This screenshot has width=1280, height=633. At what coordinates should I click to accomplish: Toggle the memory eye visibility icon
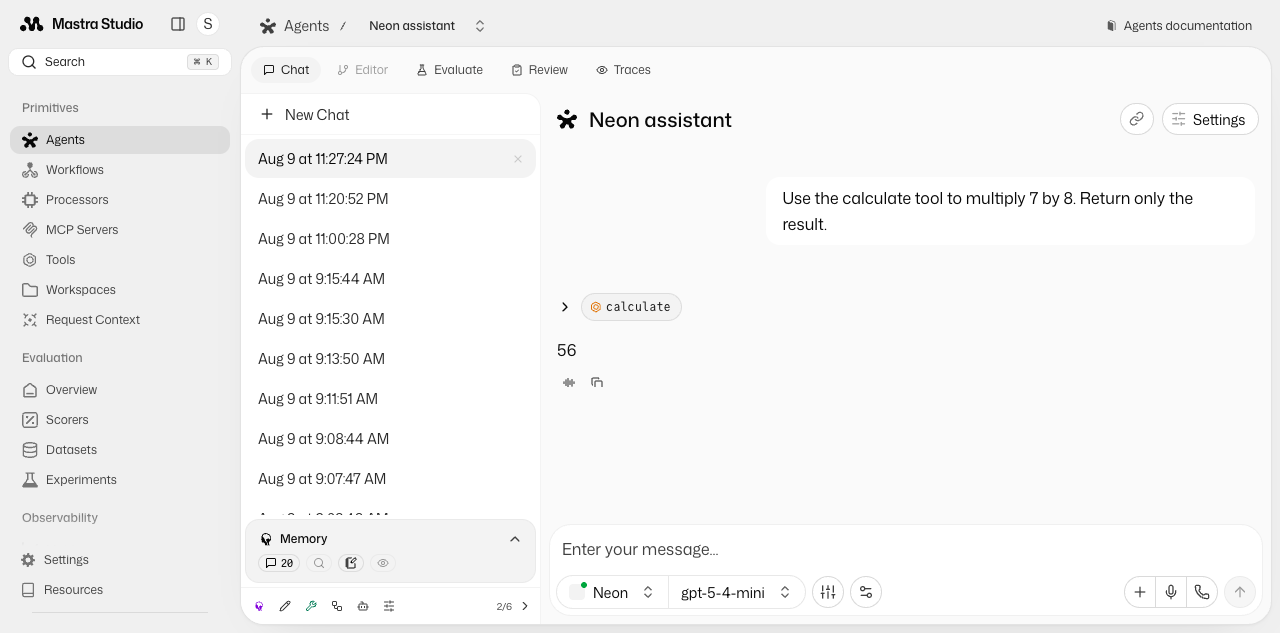tap(383, 563)
